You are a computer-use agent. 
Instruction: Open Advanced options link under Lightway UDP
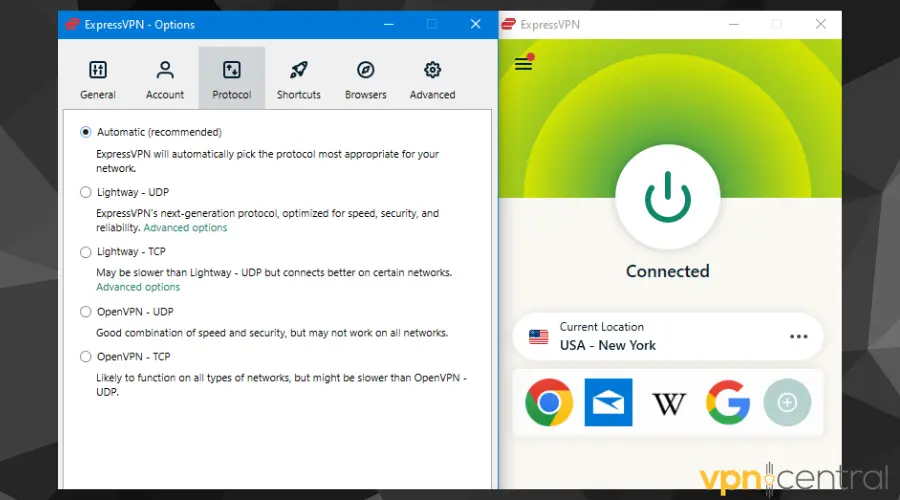click(x=185, y=228)
